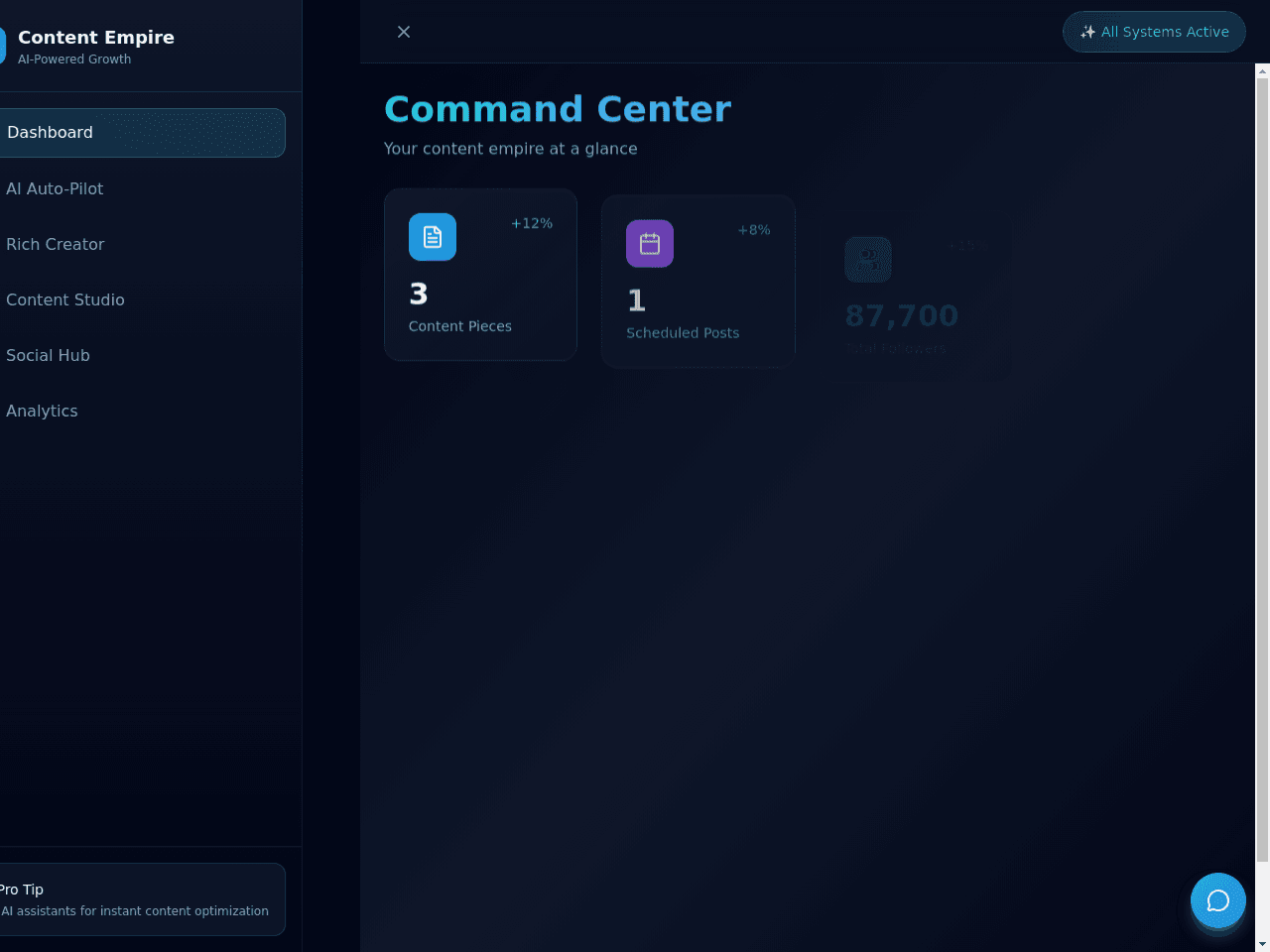Click the Content Pieces label
The image size is (1270, 952).
click(x=460, y=326)
